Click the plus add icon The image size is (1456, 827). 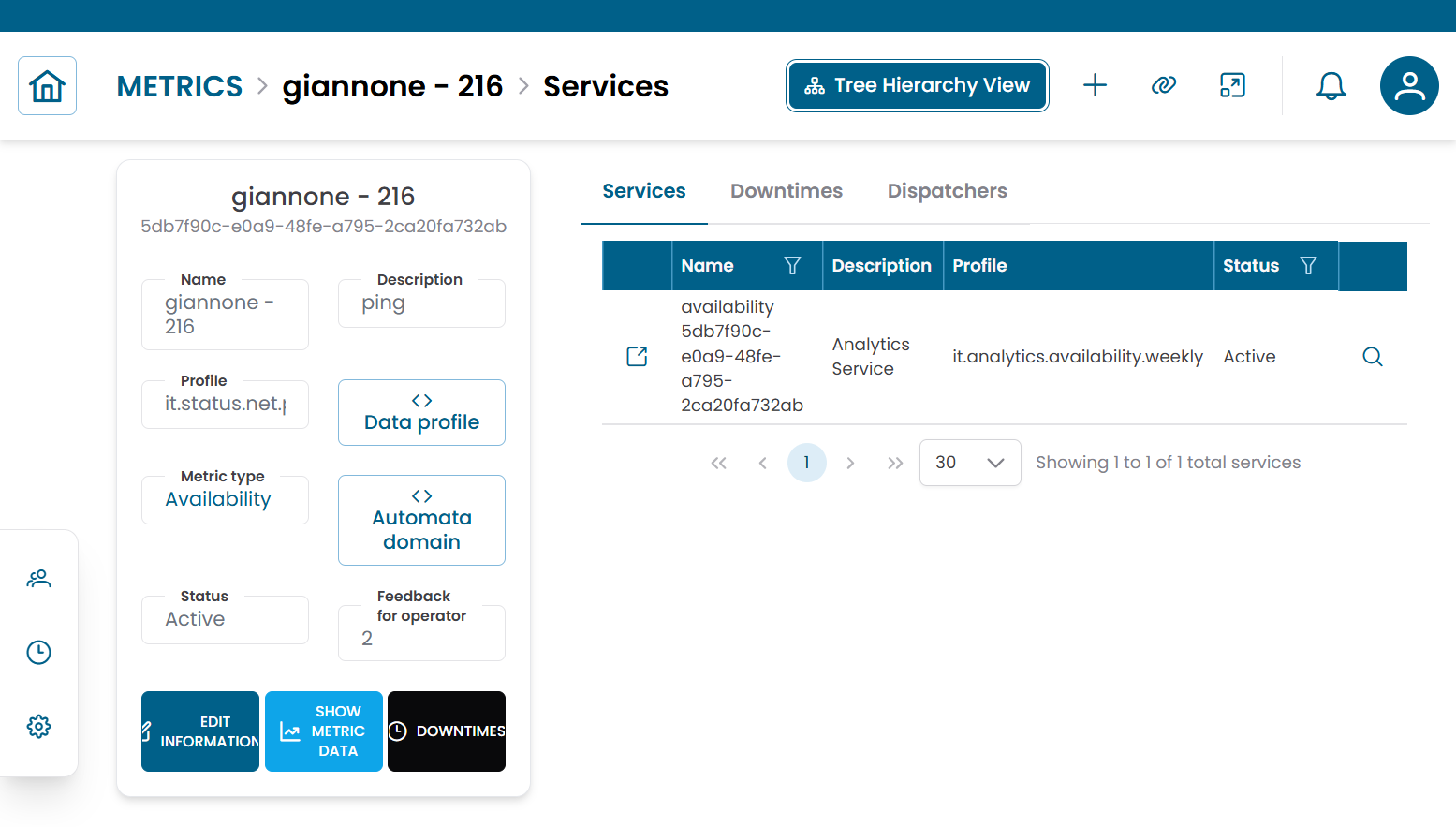click(x=1095, y=85)
